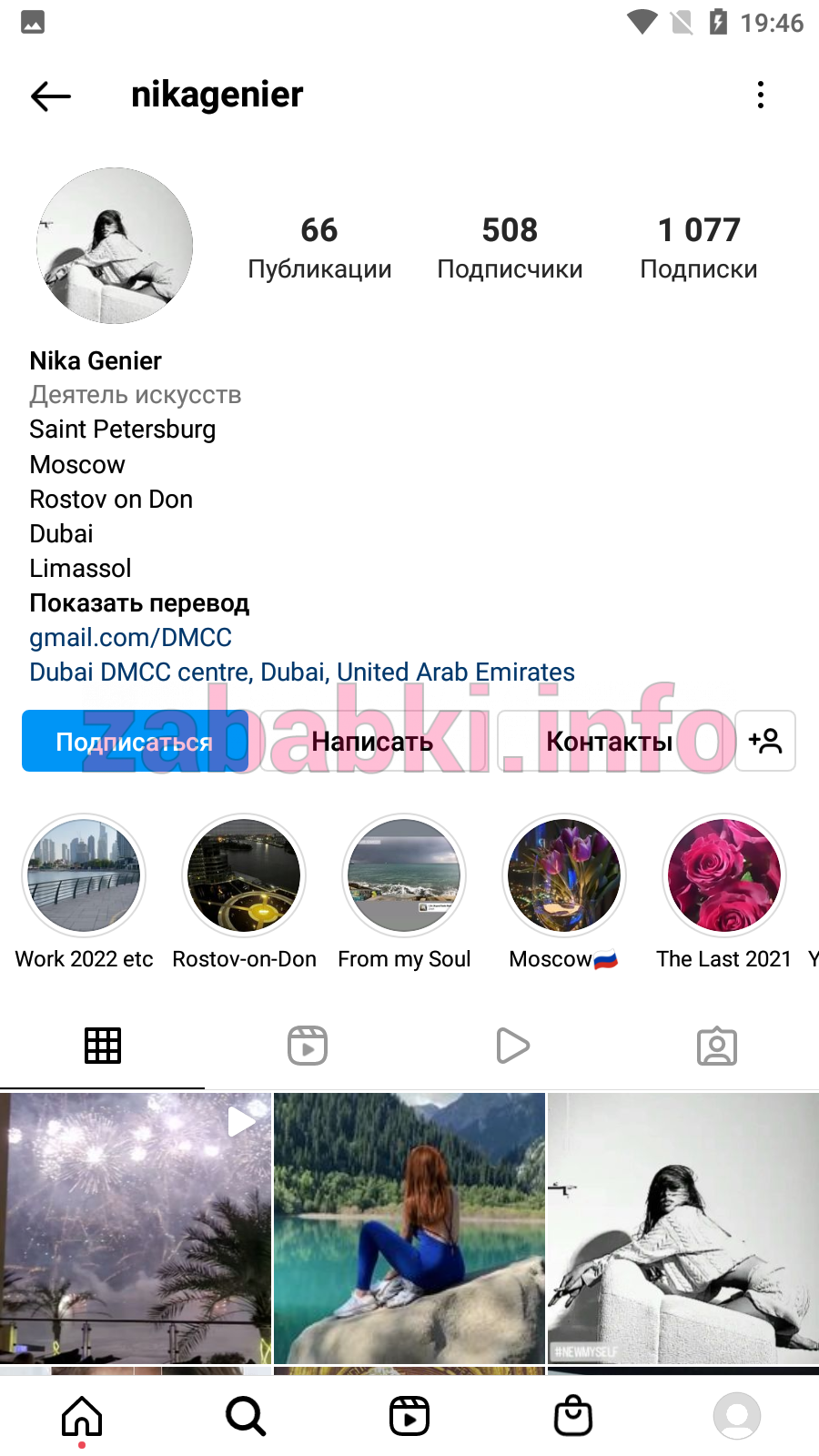This screenshot has height=1456, width=819.
Task: Follow using the blue Подписаться button
Action: pyautogui.click(x=135, y=741)
